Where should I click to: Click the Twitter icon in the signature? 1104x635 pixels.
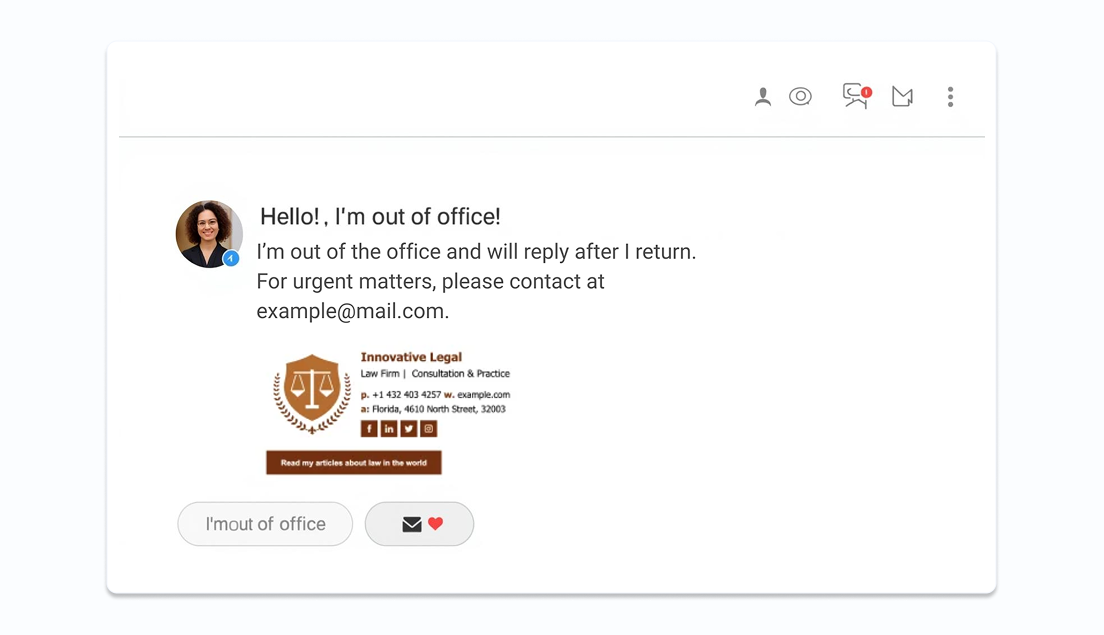[x=408, y=428]
